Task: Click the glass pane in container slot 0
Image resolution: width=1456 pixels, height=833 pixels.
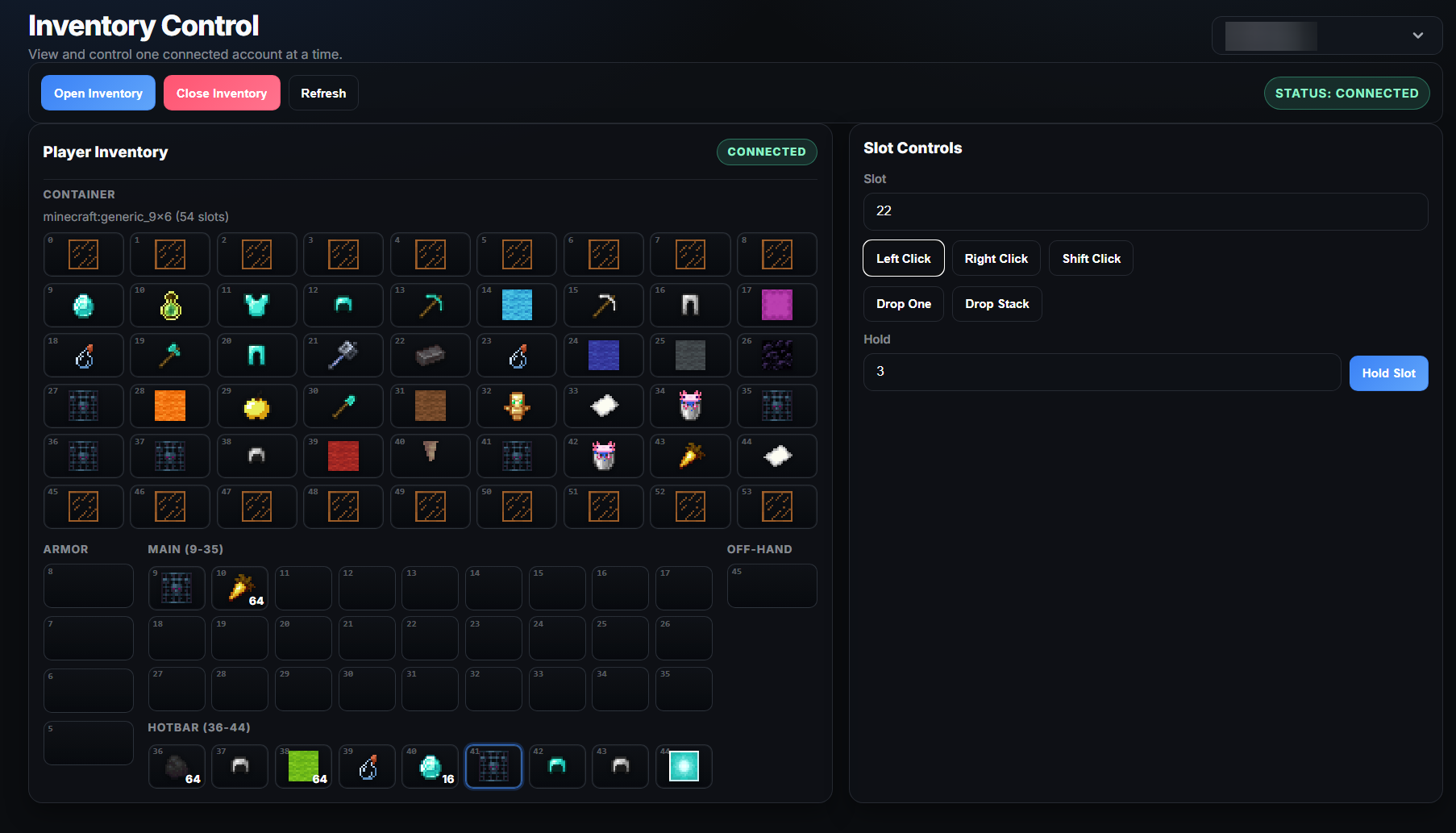Action: [84, 255]
